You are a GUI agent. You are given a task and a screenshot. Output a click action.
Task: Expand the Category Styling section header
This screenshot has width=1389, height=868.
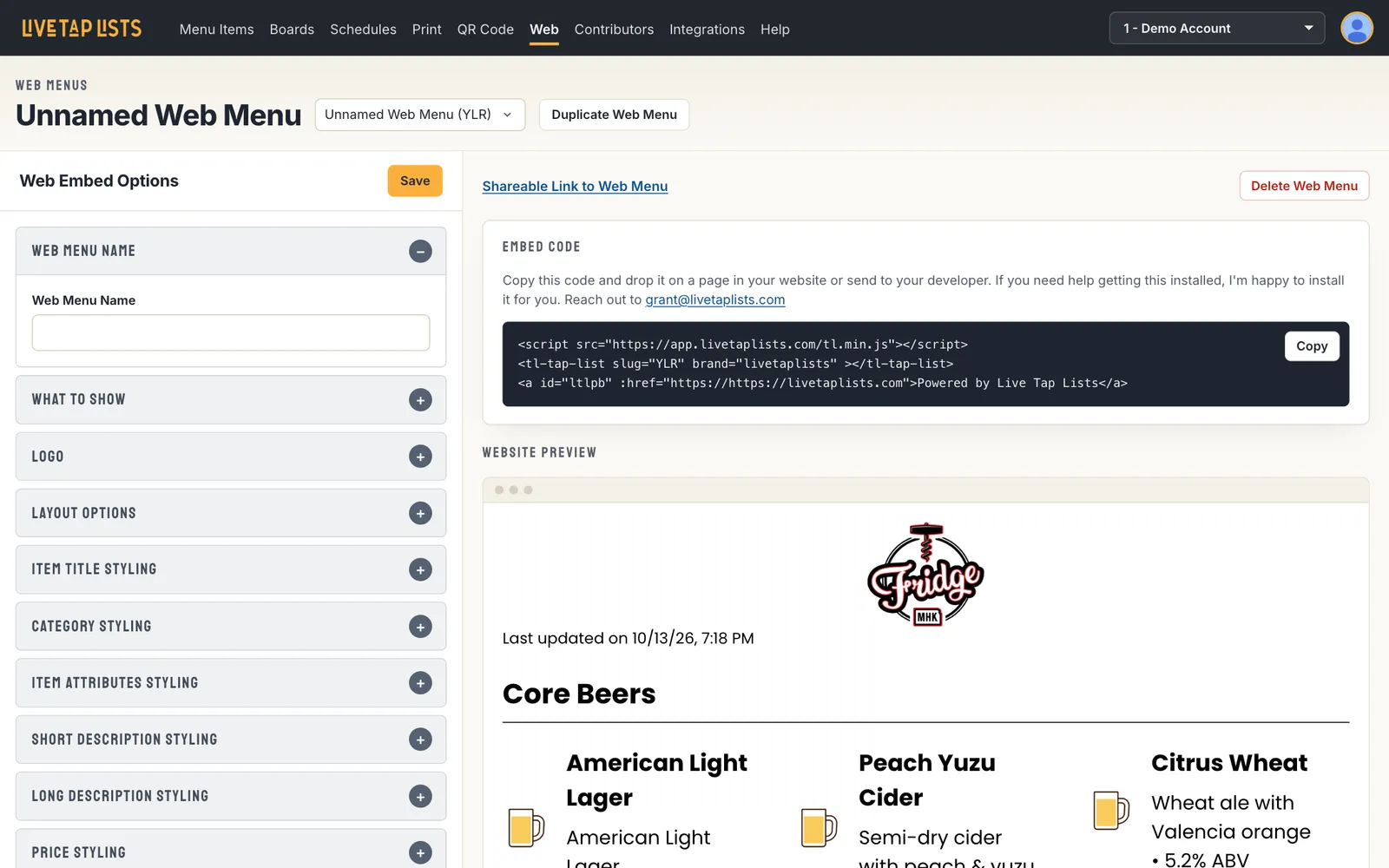(x=231, y=627)
